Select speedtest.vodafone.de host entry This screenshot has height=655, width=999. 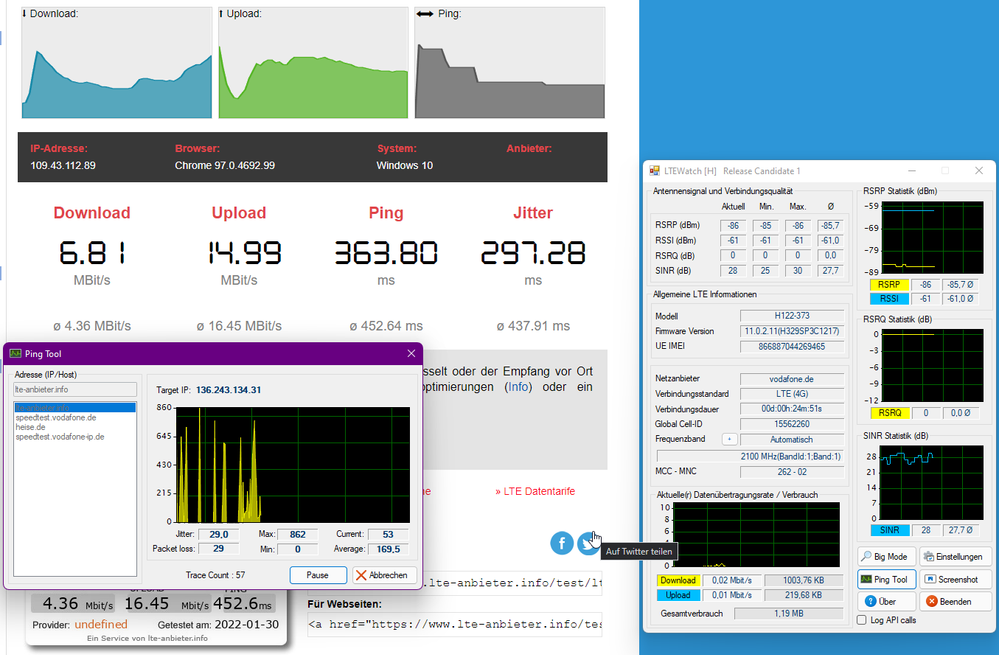point(56,418)
